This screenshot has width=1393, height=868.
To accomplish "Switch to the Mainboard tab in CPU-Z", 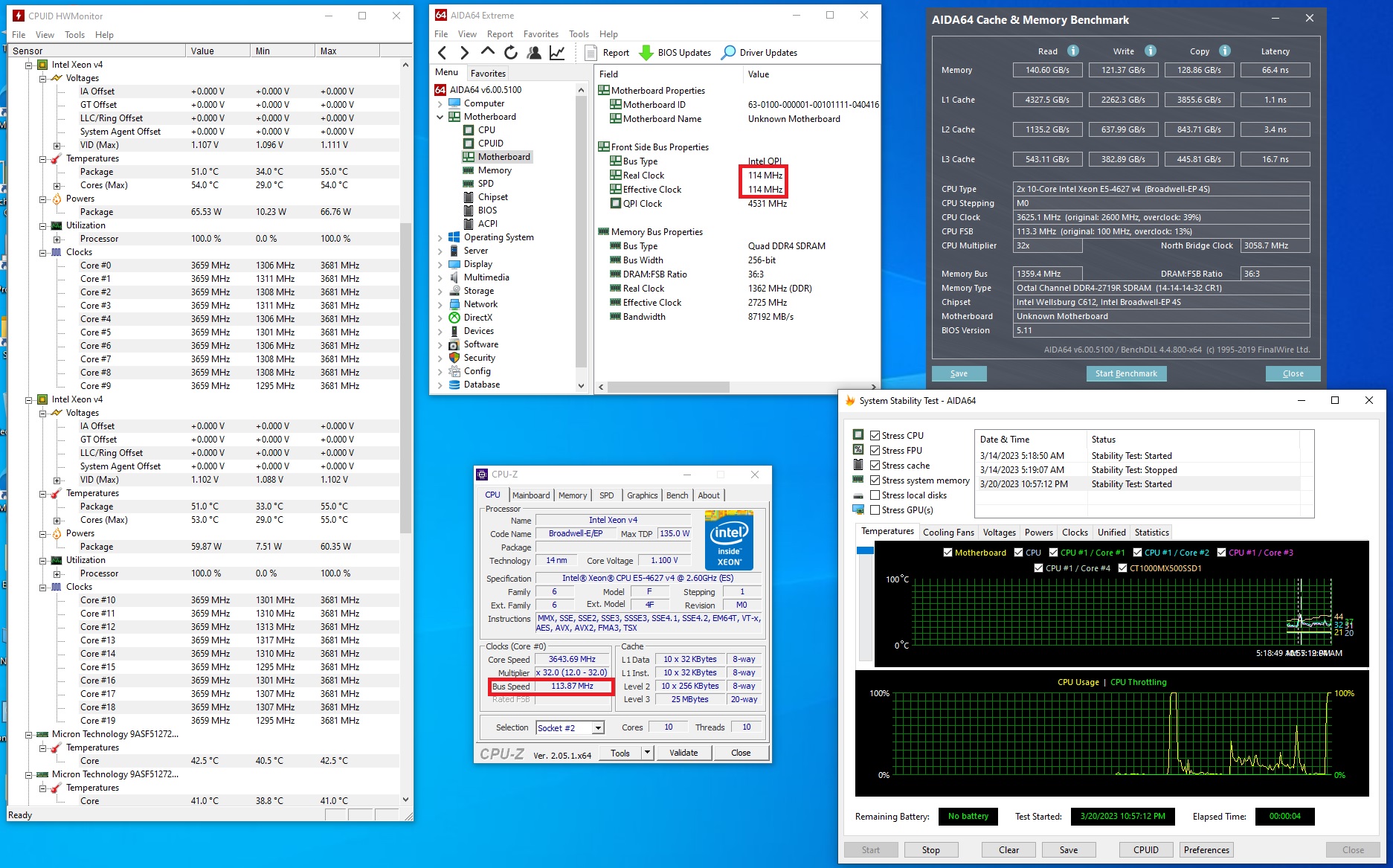I will coord(531,495).
